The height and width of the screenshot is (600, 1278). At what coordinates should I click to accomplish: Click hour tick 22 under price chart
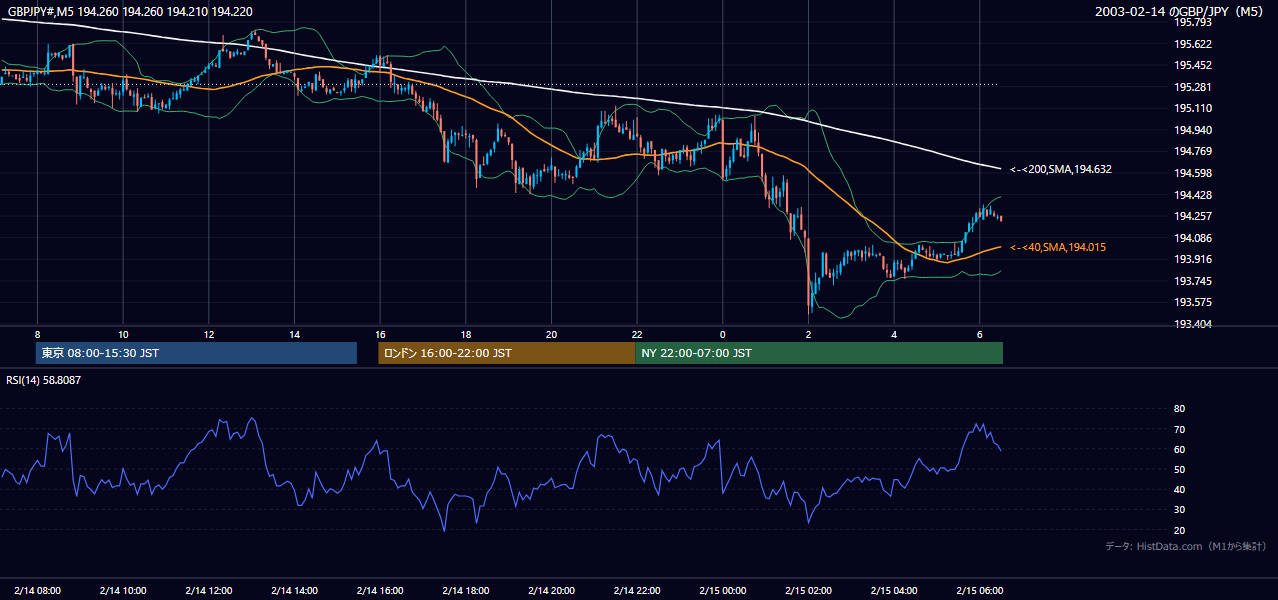click(x=637, y=334)
